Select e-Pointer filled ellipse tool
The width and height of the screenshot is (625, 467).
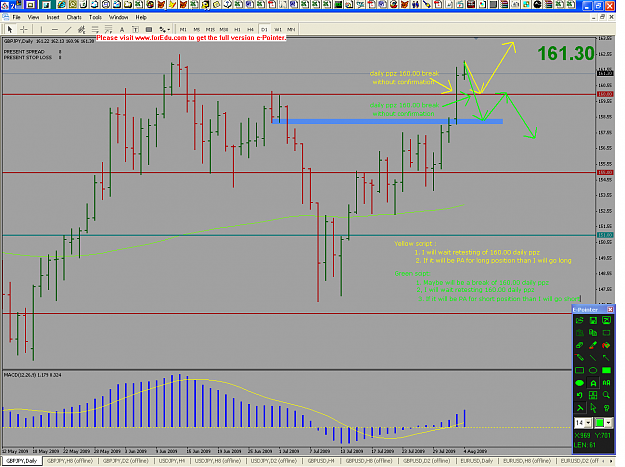580,383
